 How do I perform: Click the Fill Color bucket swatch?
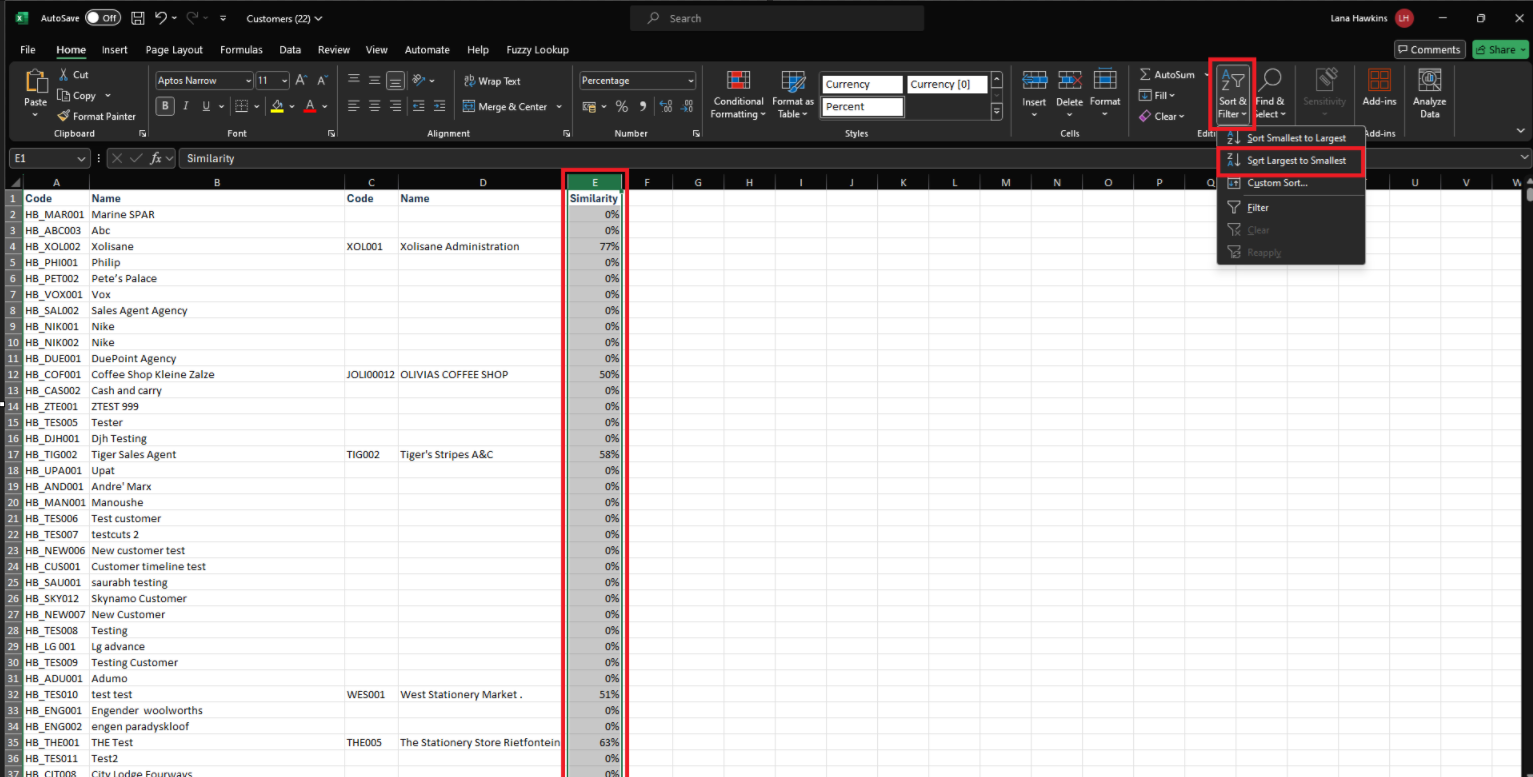tap(277, 106)
